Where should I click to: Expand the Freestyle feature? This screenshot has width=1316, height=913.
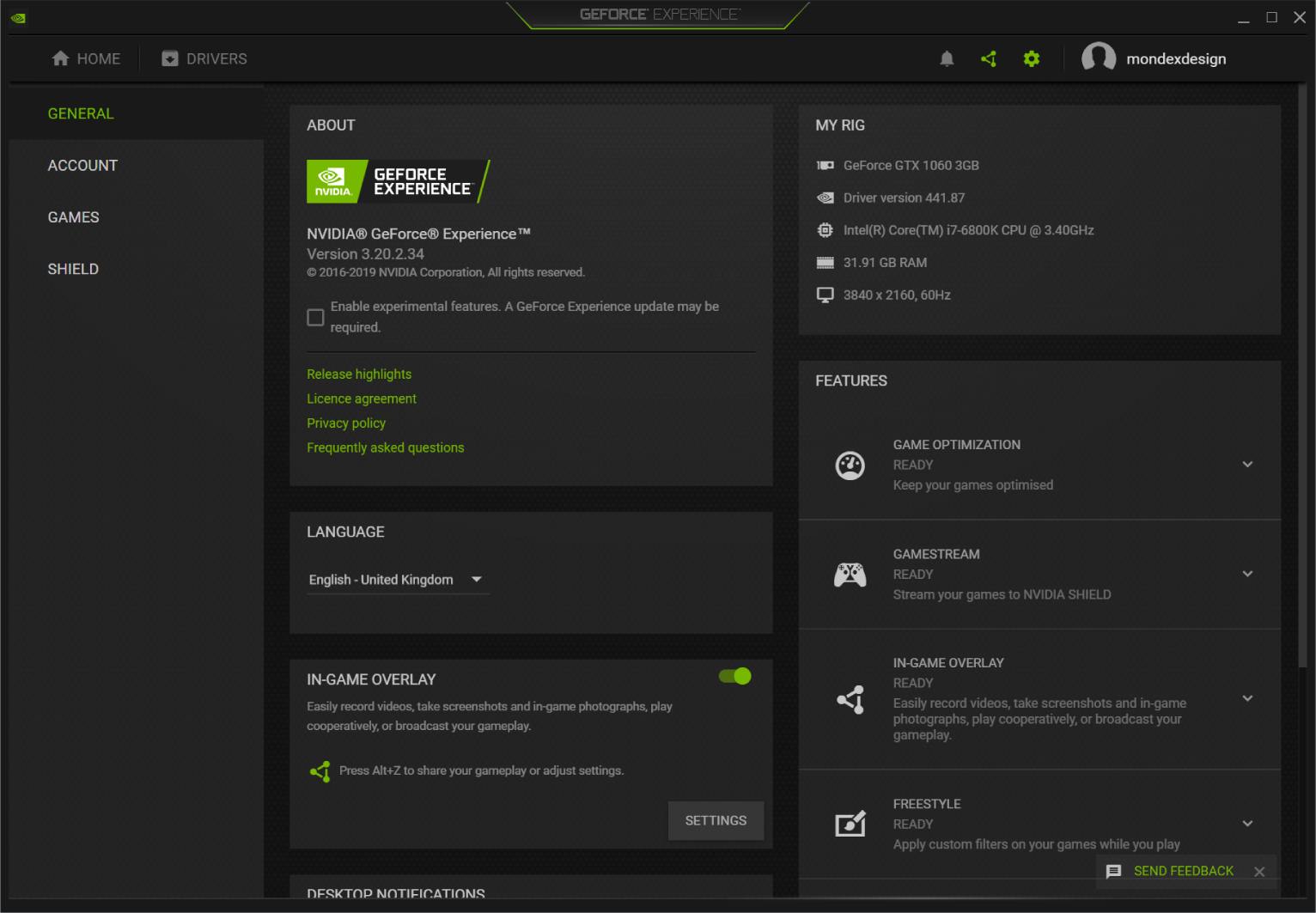(x=1248, y=824)
